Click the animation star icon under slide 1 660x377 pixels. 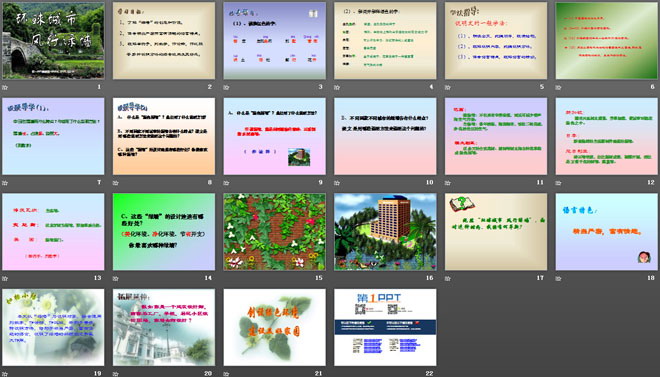5,88
